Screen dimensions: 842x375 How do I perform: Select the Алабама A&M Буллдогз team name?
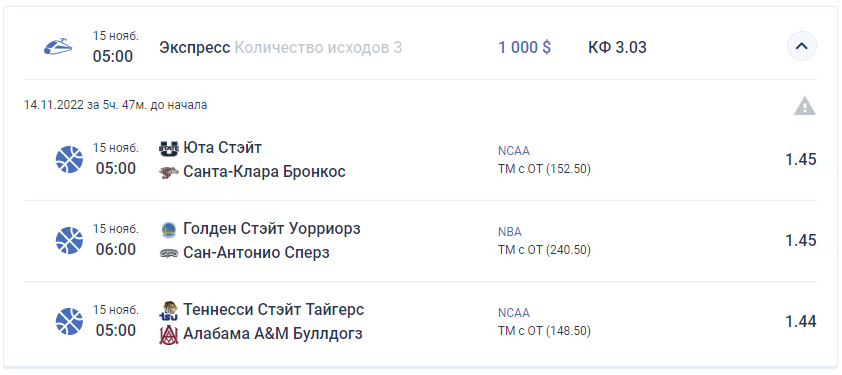coord(273,334)
